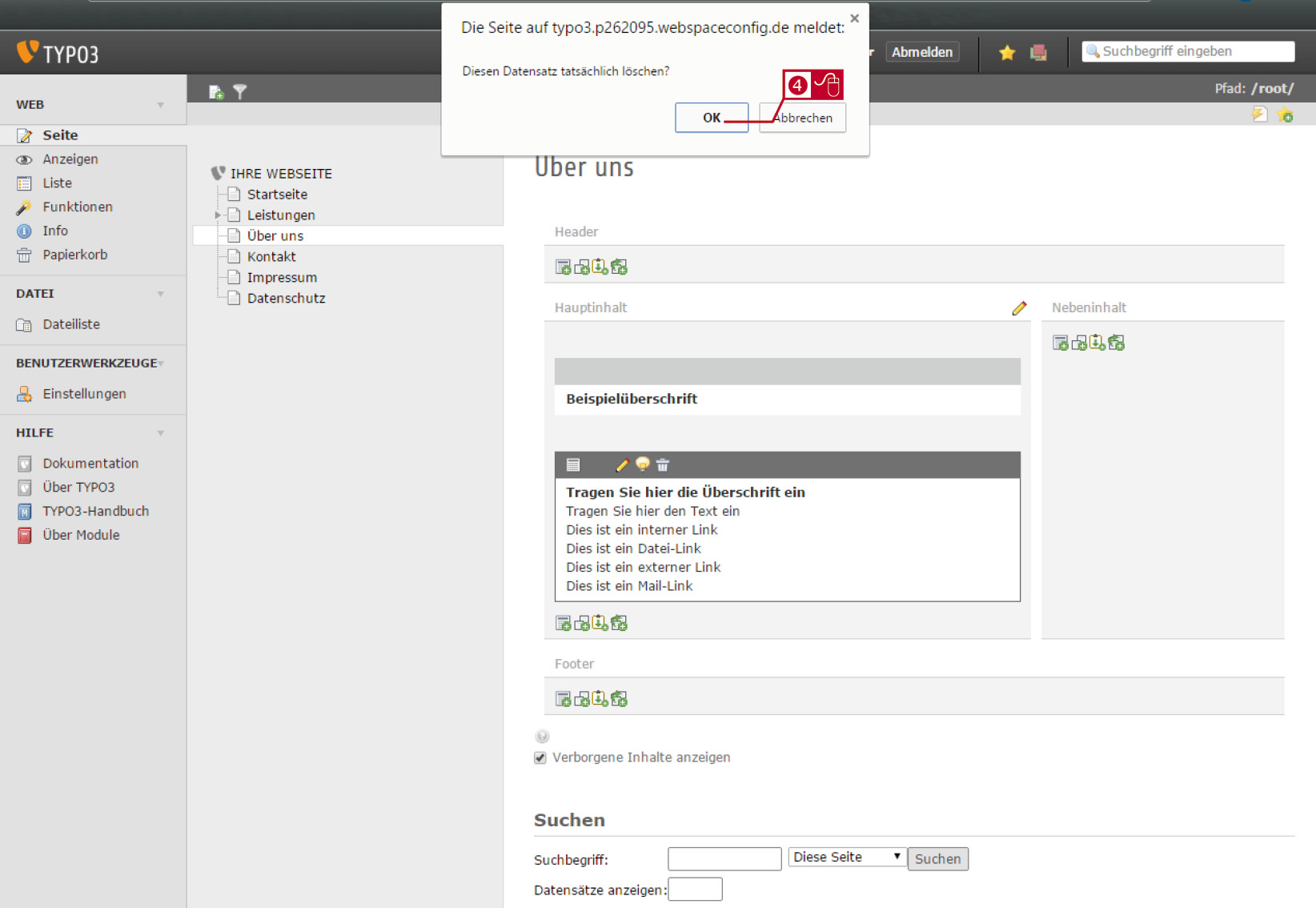This screenshot has height=908, width=1316.
Task: Uncheck Verborgene Inhalte anzeigen checkbox
Action: [x=540, y=757]
